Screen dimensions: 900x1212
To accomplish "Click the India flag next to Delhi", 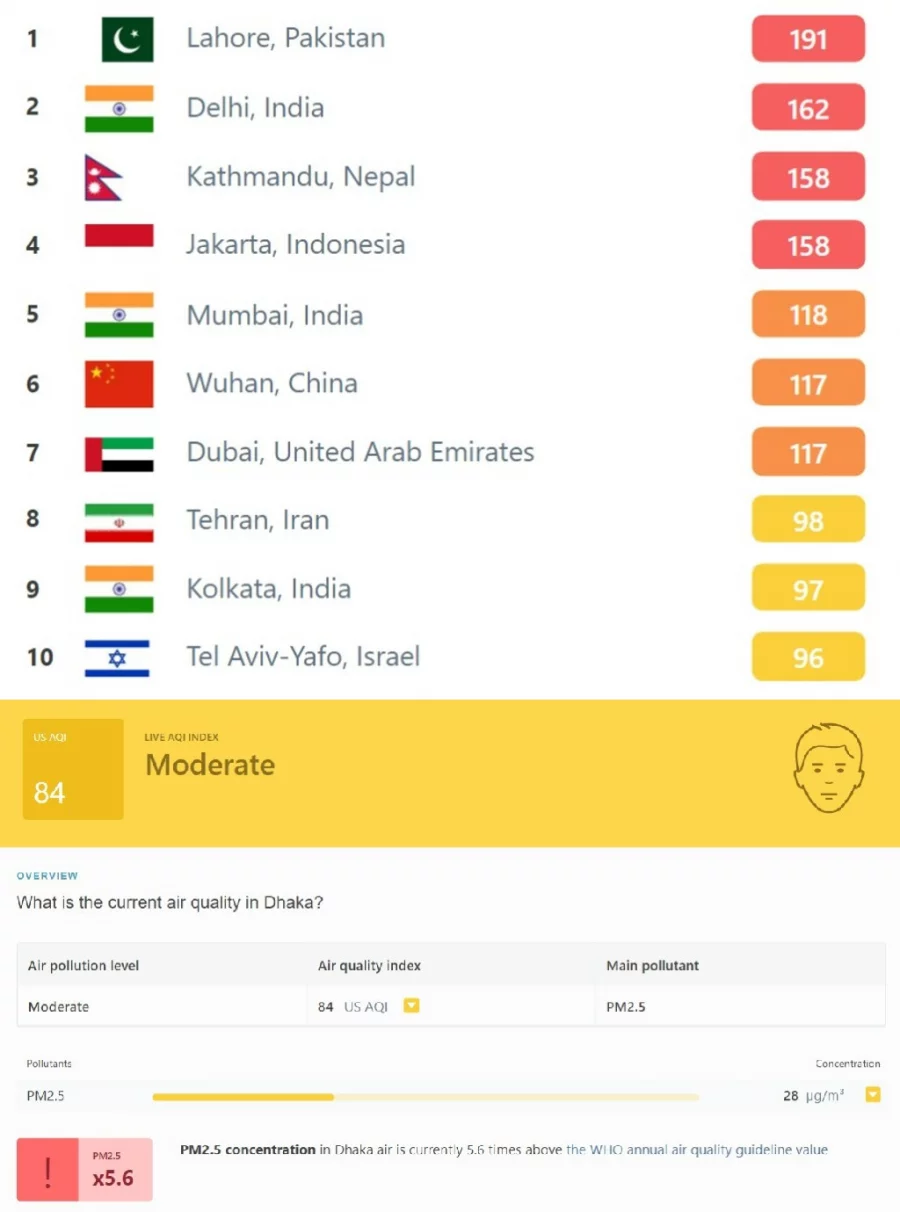I will (x=120, y=106).
